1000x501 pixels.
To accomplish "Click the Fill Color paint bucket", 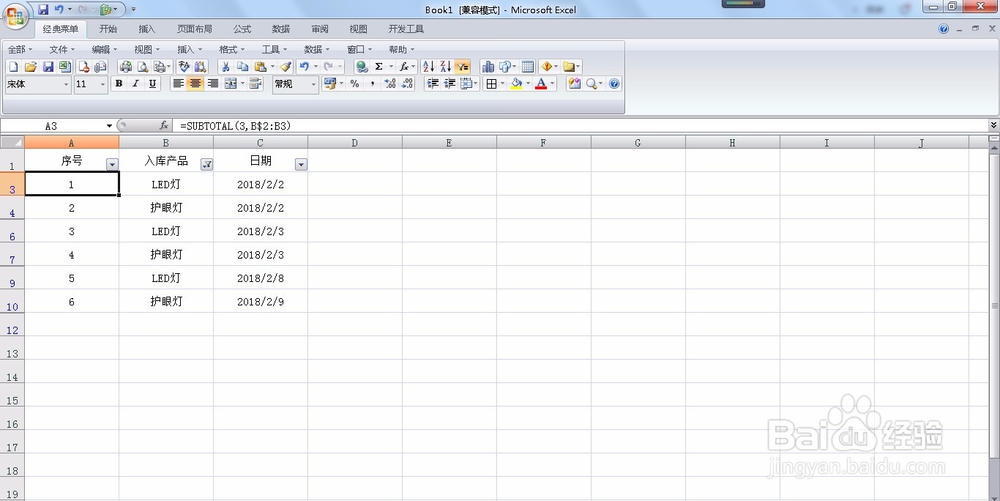I will tap(516, 84).
